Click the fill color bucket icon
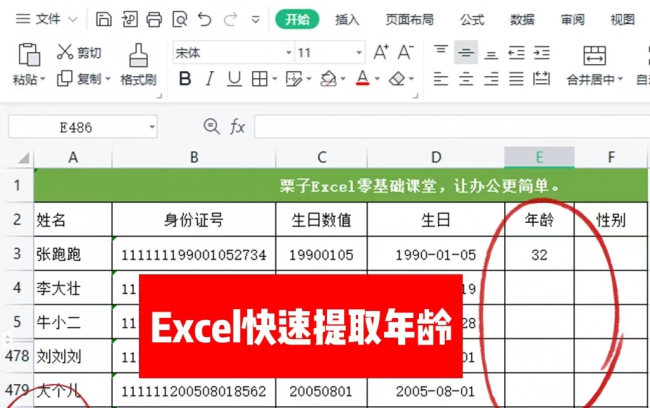 coord(328,78)
